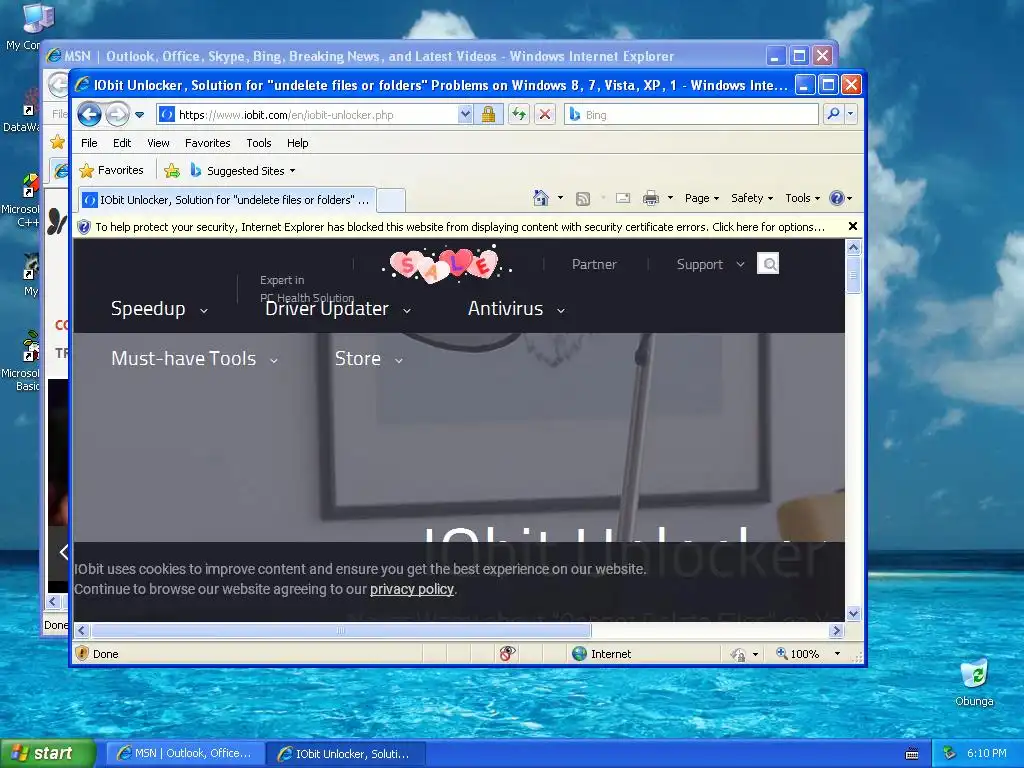The image size is (1024, 768).
Task: Switch to MSN taskbar button
Action: point(185,754)
